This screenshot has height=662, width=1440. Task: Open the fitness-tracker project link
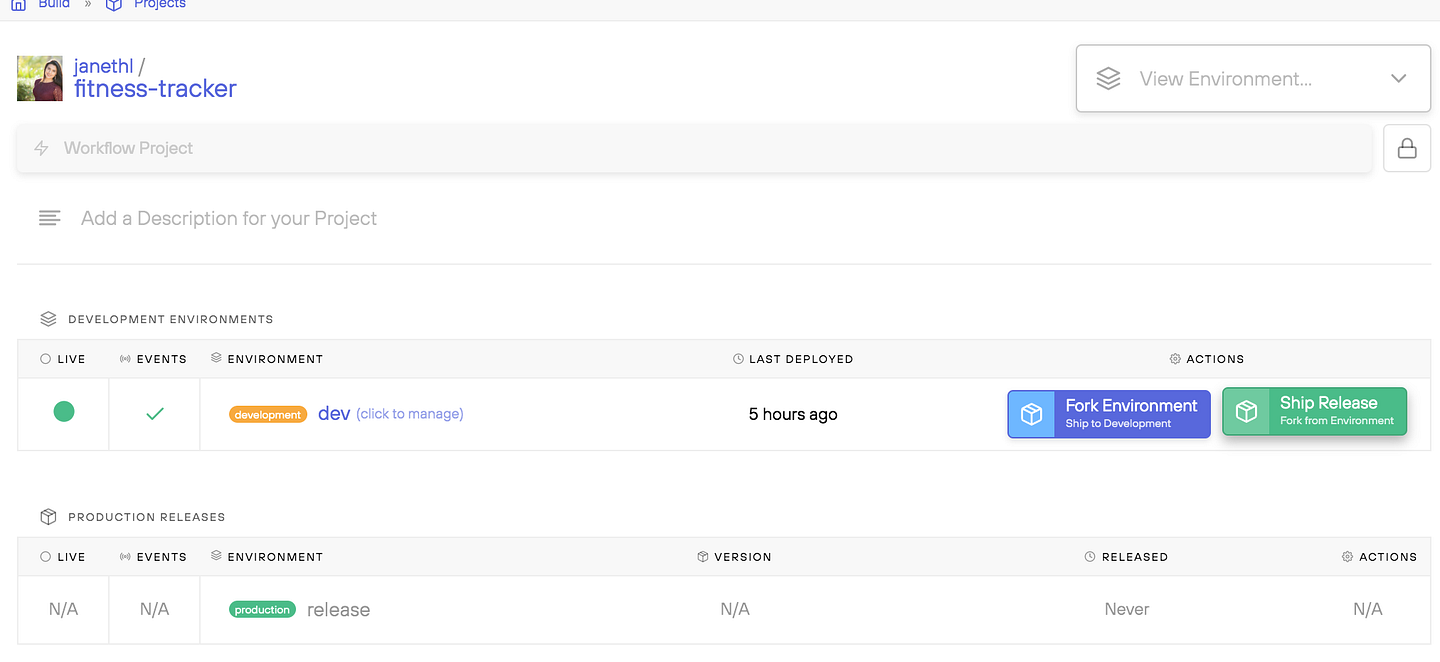tap(155, 89)
